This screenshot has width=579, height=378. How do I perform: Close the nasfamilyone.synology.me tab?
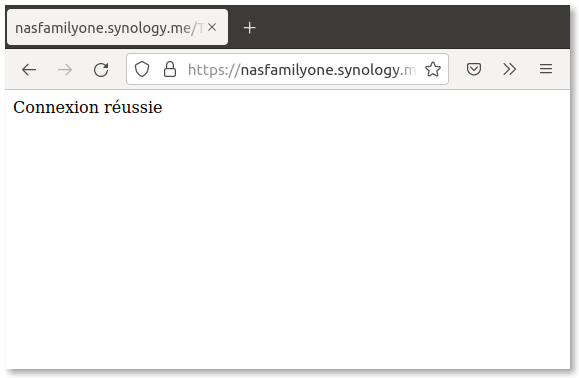coord(212,27)
